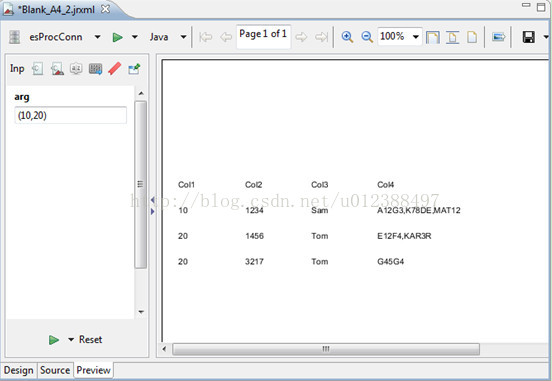Screen dimensions: 552x381
Task: Open the esProcConn data adapter dropdown
Action: pyautogui.click(x=98, y=37)
